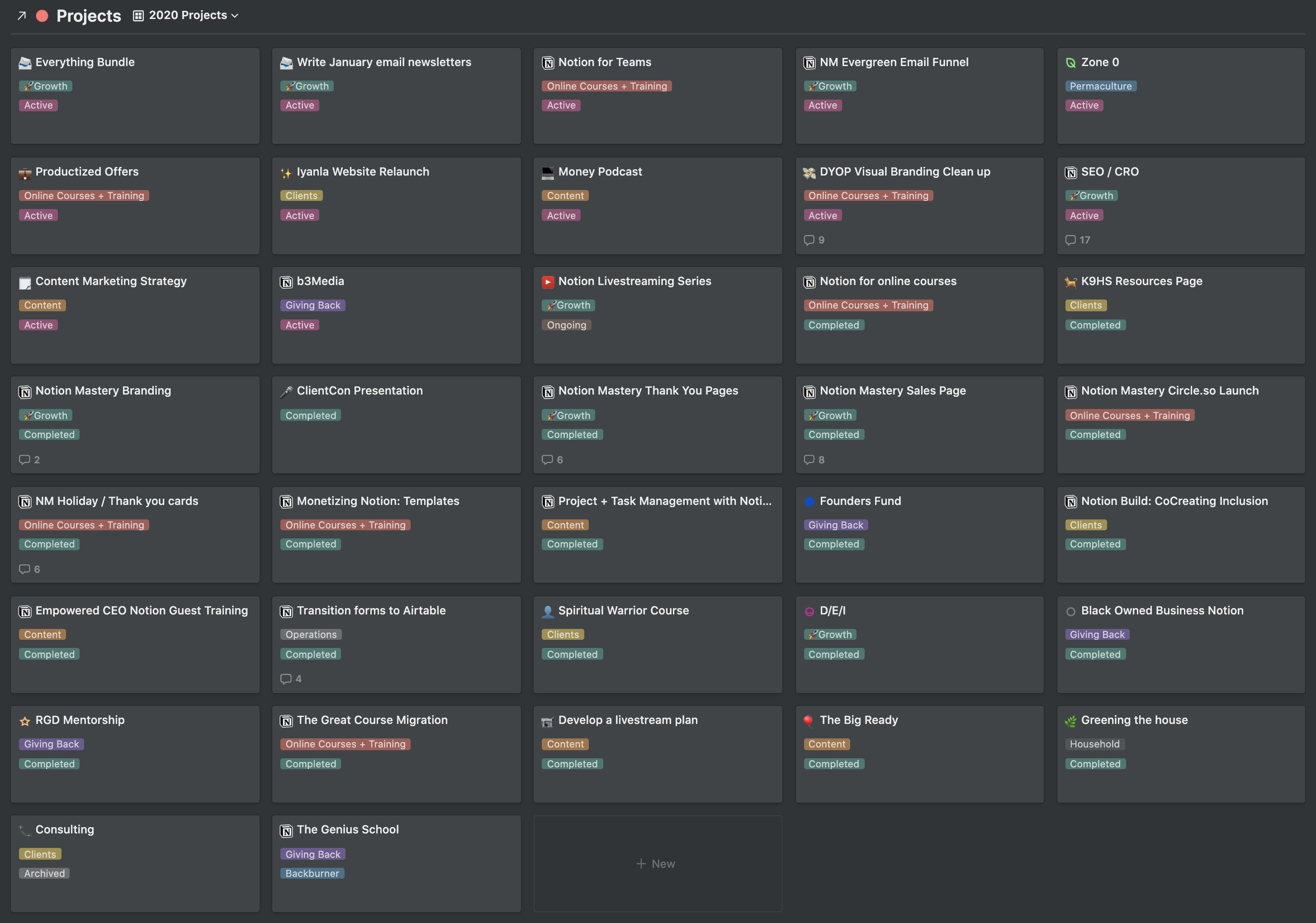Click the RGD Mentorship star icon
Image resolution: width=1316 pixels, height=923 pixels.
24,721
